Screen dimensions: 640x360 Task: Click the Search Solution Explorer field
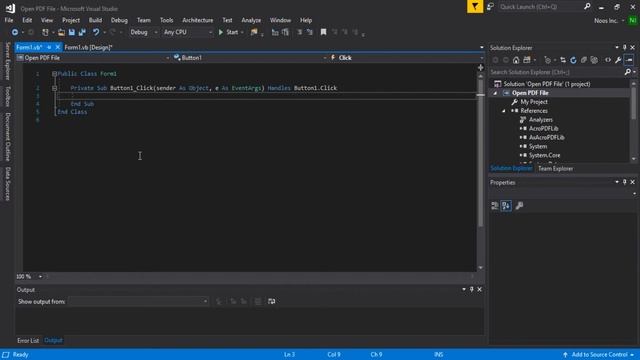(556, 72)
